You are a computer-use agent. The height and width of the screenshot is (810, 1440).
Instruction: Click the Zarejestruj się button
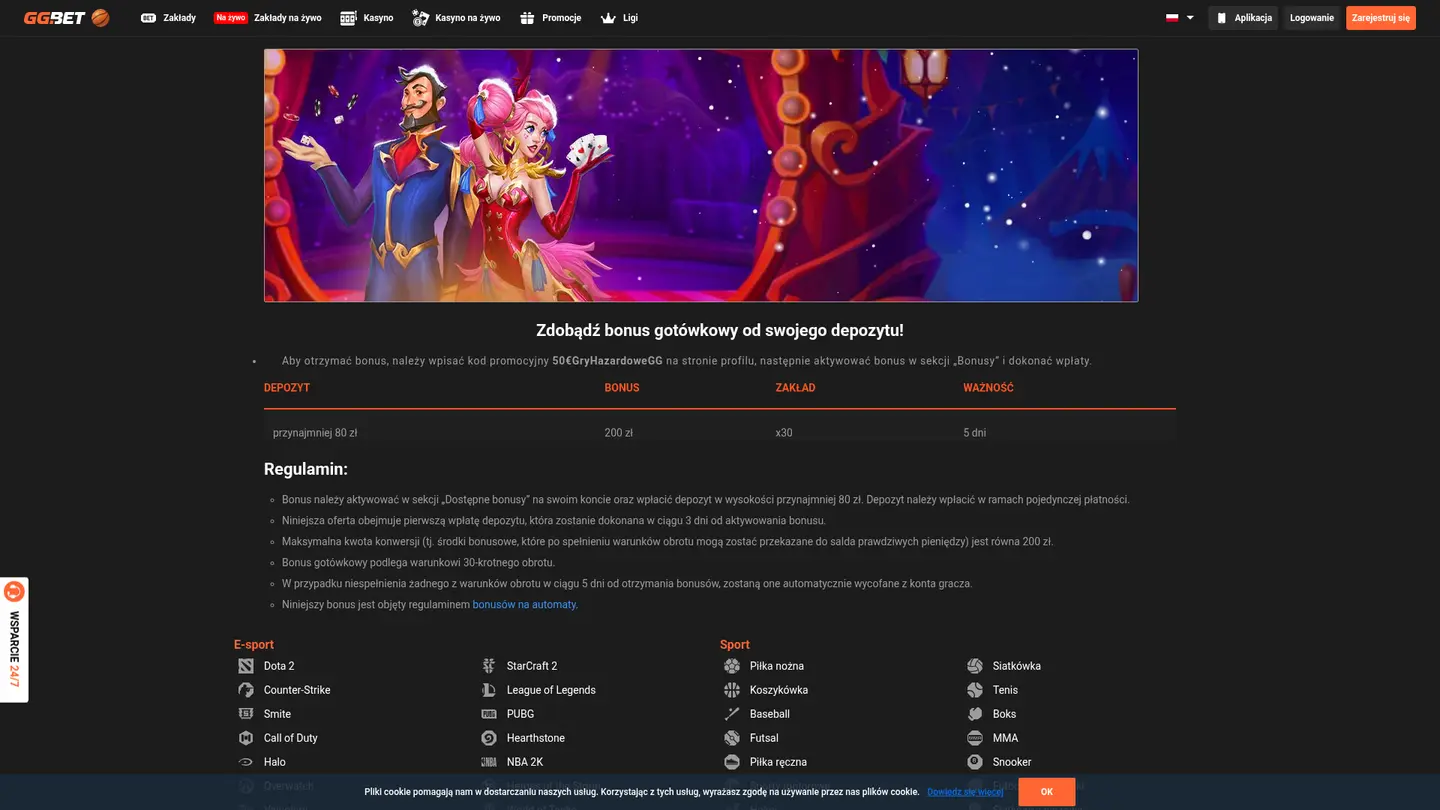coord(1381,18)
